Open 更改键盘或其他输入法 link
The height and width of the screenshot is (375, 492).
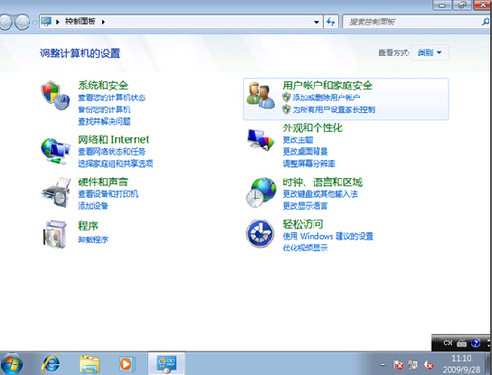pos(320,194)
